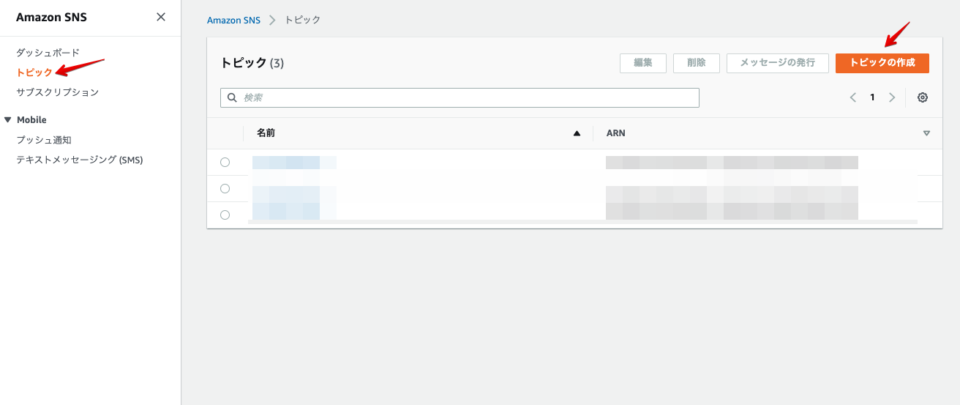
Task: Click the トピックの作成 button
Action: coord(882,63)
